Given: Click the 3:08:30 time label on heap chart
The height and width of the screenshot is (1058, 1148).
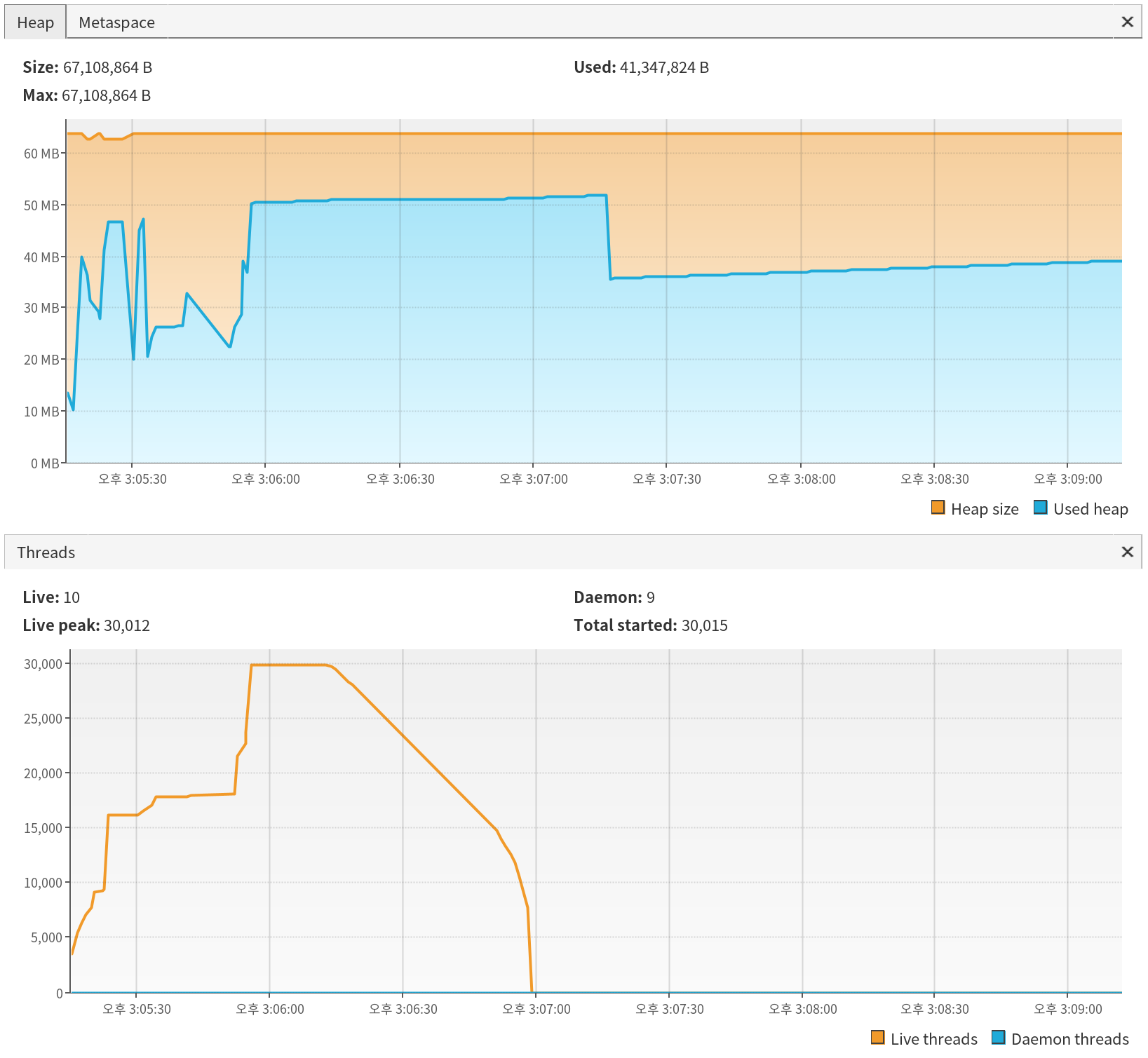Looking at the screenshot, I should 935,479.
